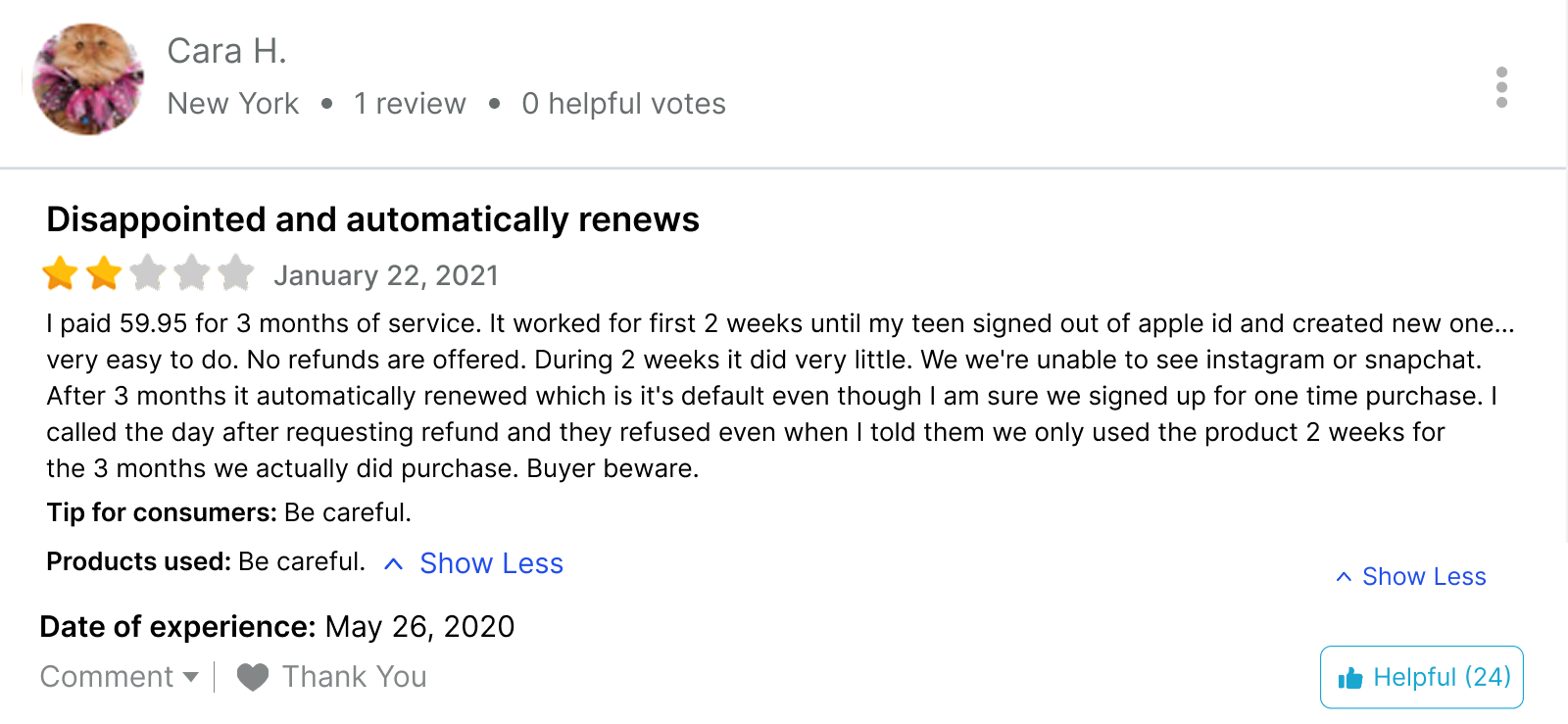Click the heart icon beside Thank You
This screenshot has width=1568, height=724.
253,677
